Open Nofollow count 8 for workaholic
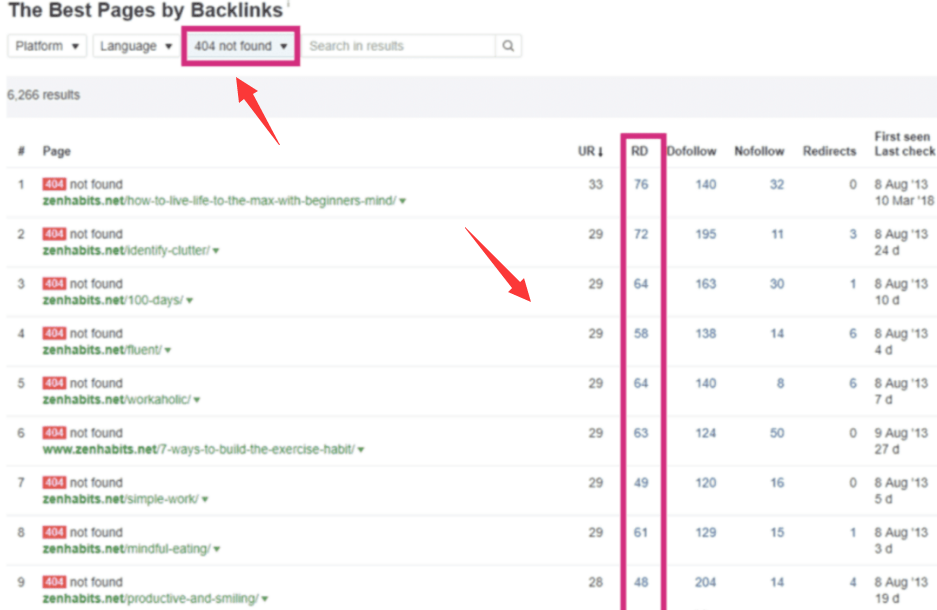Image resolution: width=937 pixels, height=610 pixels. click(780, 384)
